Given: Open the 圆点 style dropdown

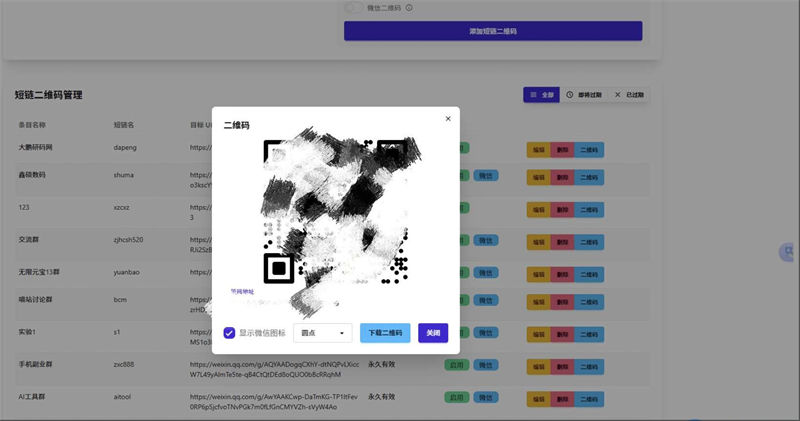Looking at the screenshot, I should 322,333.
